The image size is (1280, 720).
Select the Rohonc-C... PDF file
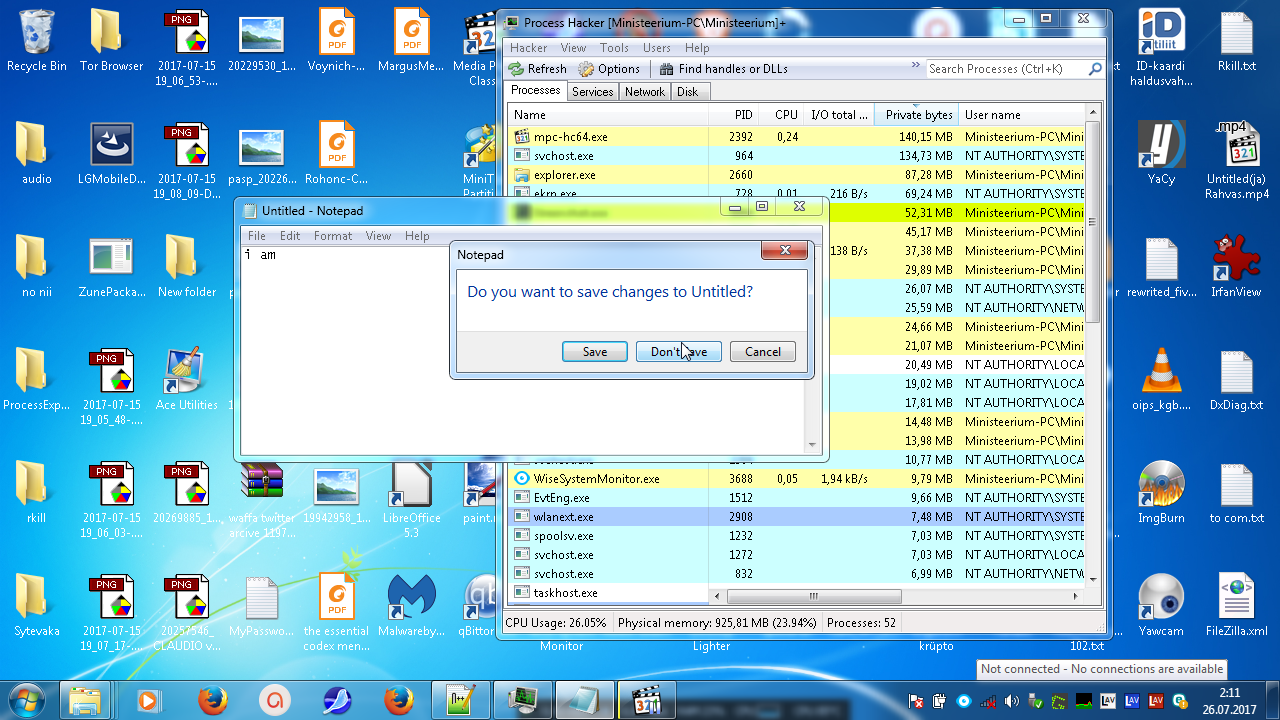[x=337, y=155]
